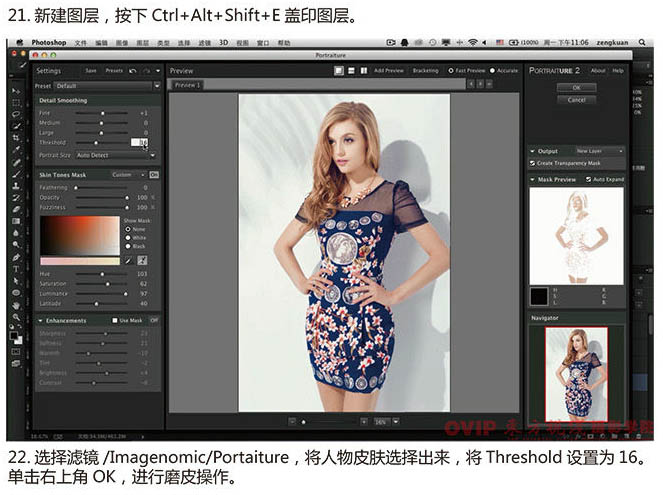Select Accurate preview radio option
The height and width of the screenshot is (495, 663).
pyautogui.click(x=492, y=71)
